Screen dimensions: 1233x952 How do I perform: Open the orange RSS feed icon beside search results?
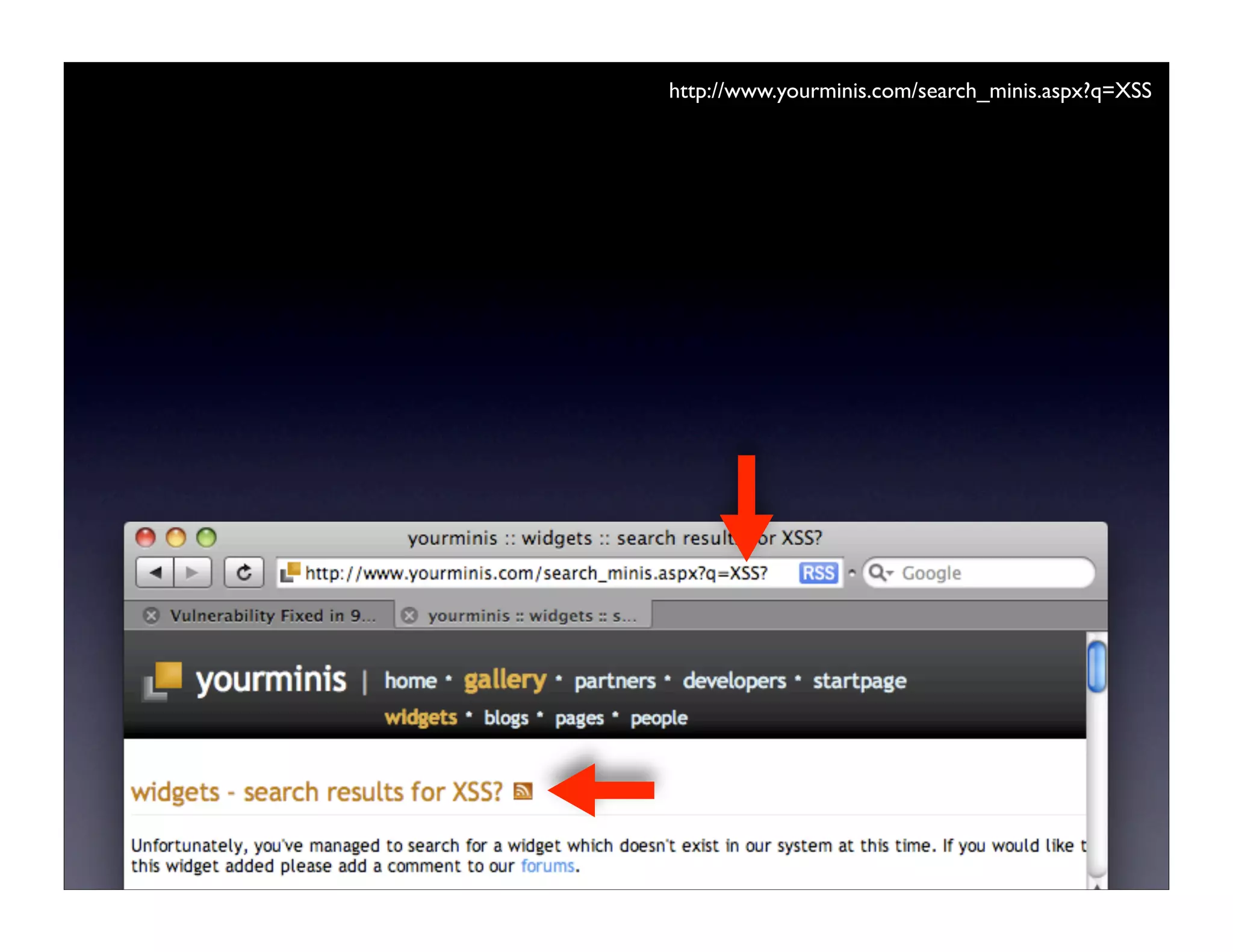click(523, 791)
